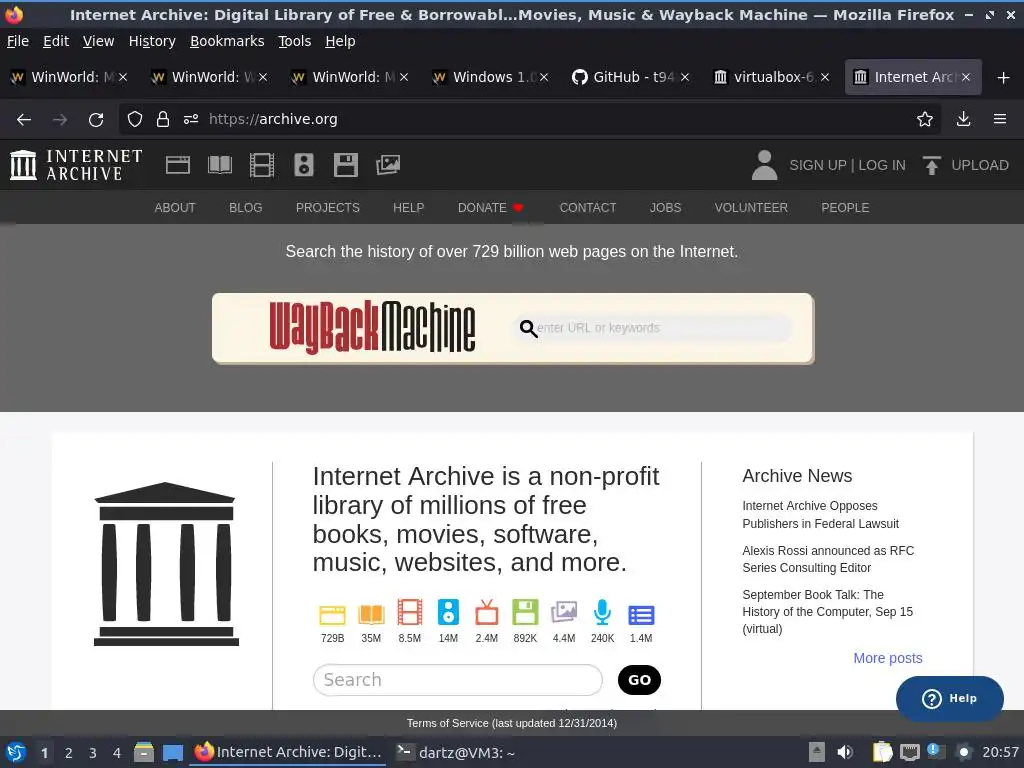Open a new tab with the plus button

1004,78
